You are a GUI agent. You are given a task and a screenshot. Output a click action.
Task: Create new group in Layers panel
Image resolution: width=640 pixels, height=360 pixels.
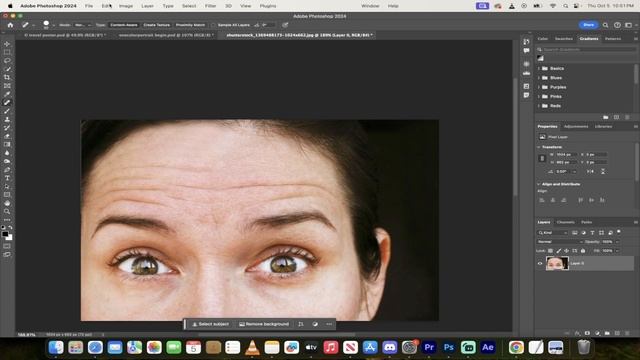point(607,333)
